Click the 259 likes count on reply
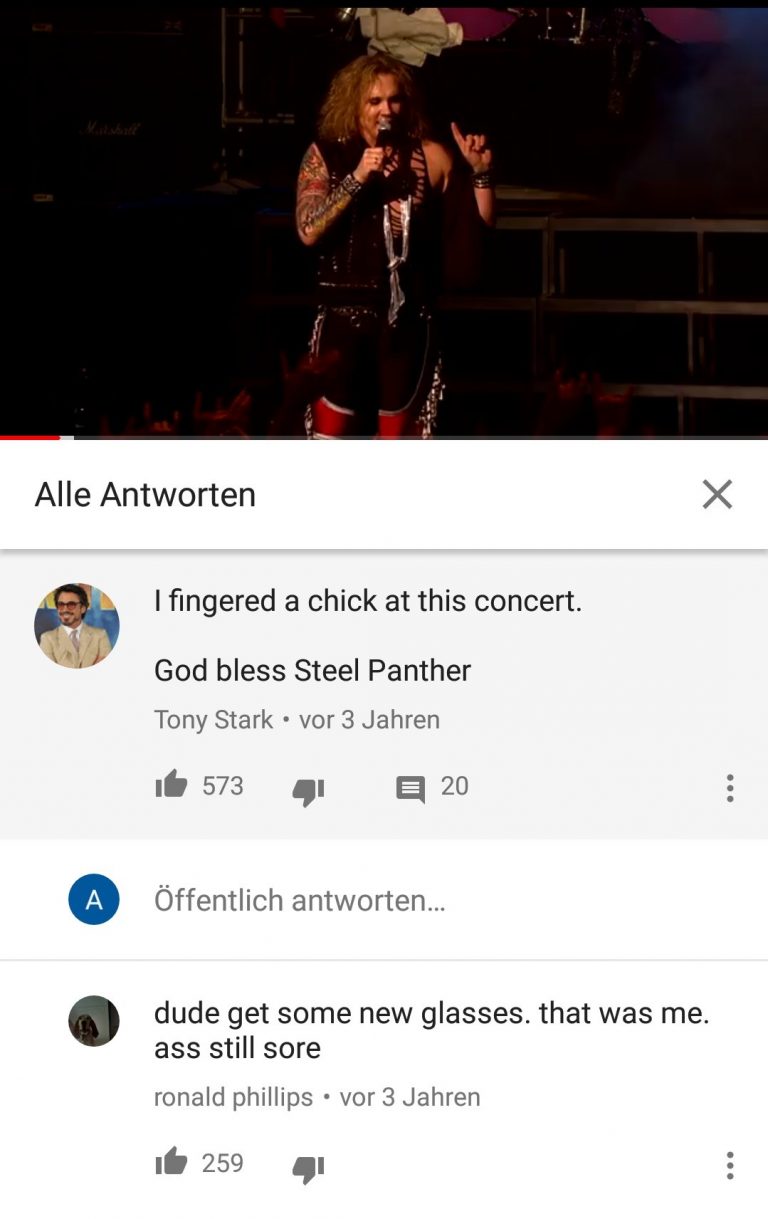Viewport: 768px width, 1219px height. (x=223, y=1163)
